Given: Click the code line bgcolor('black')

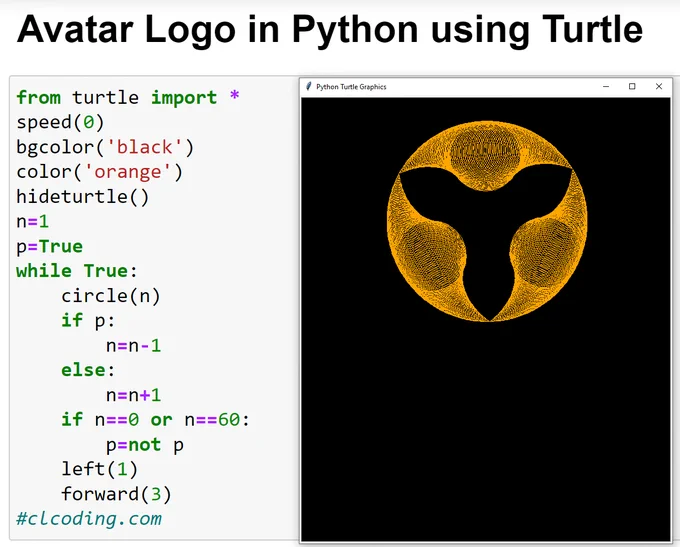Looking at the screenshot, I should [105, 147].
